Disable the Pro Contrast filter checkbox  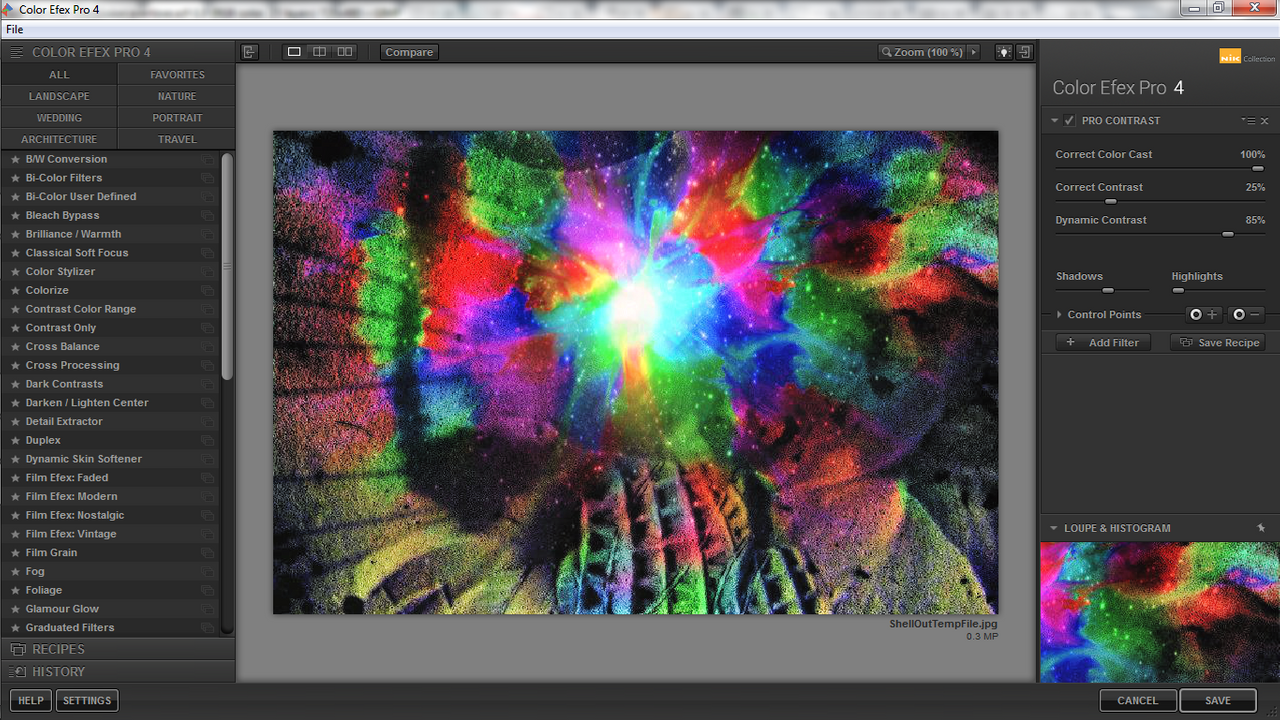[x=1070, y=121]
